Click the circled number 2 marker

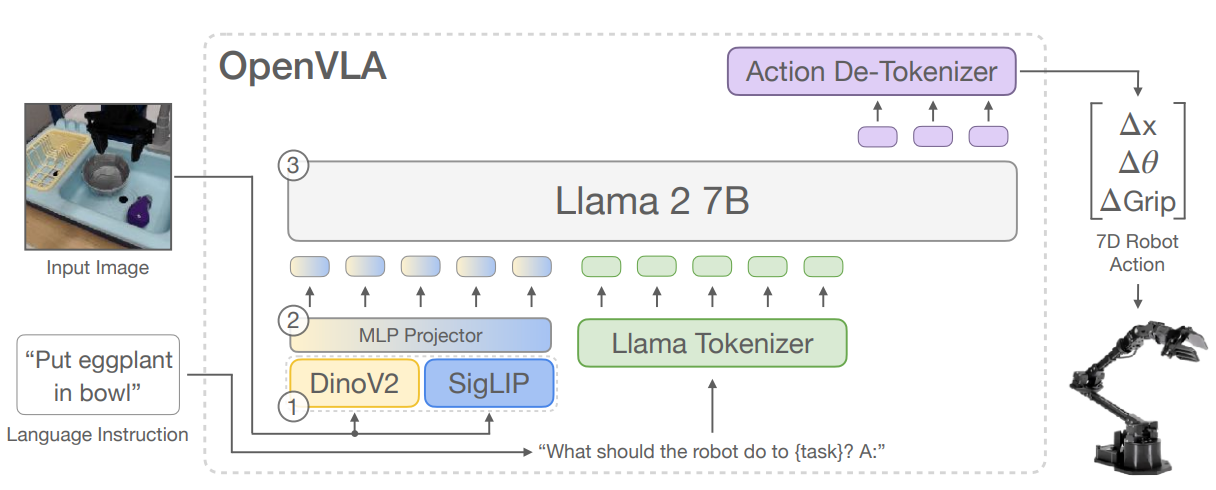tap(292, 322)
